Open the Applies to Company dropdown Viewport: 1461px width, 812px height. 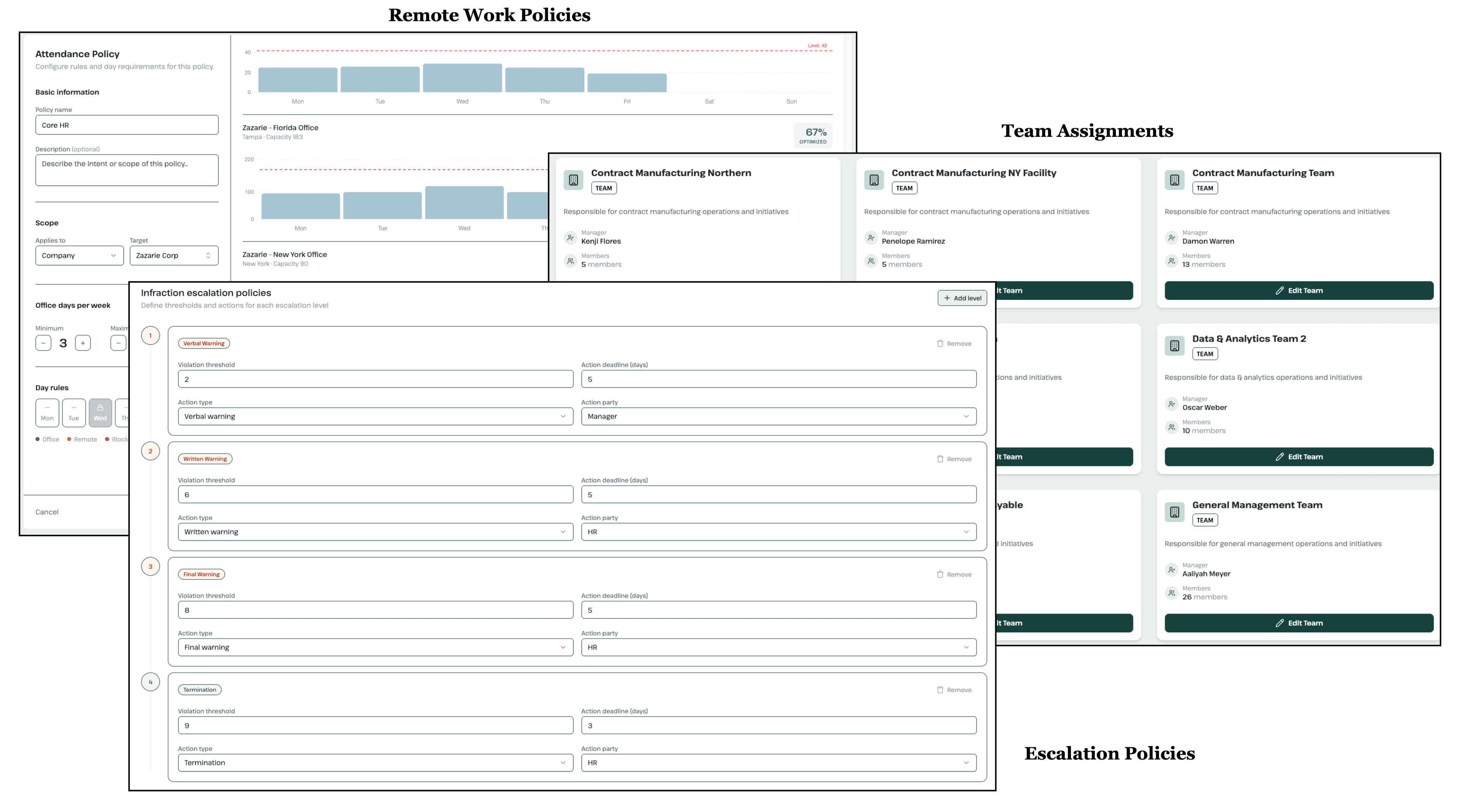point(80,255)
